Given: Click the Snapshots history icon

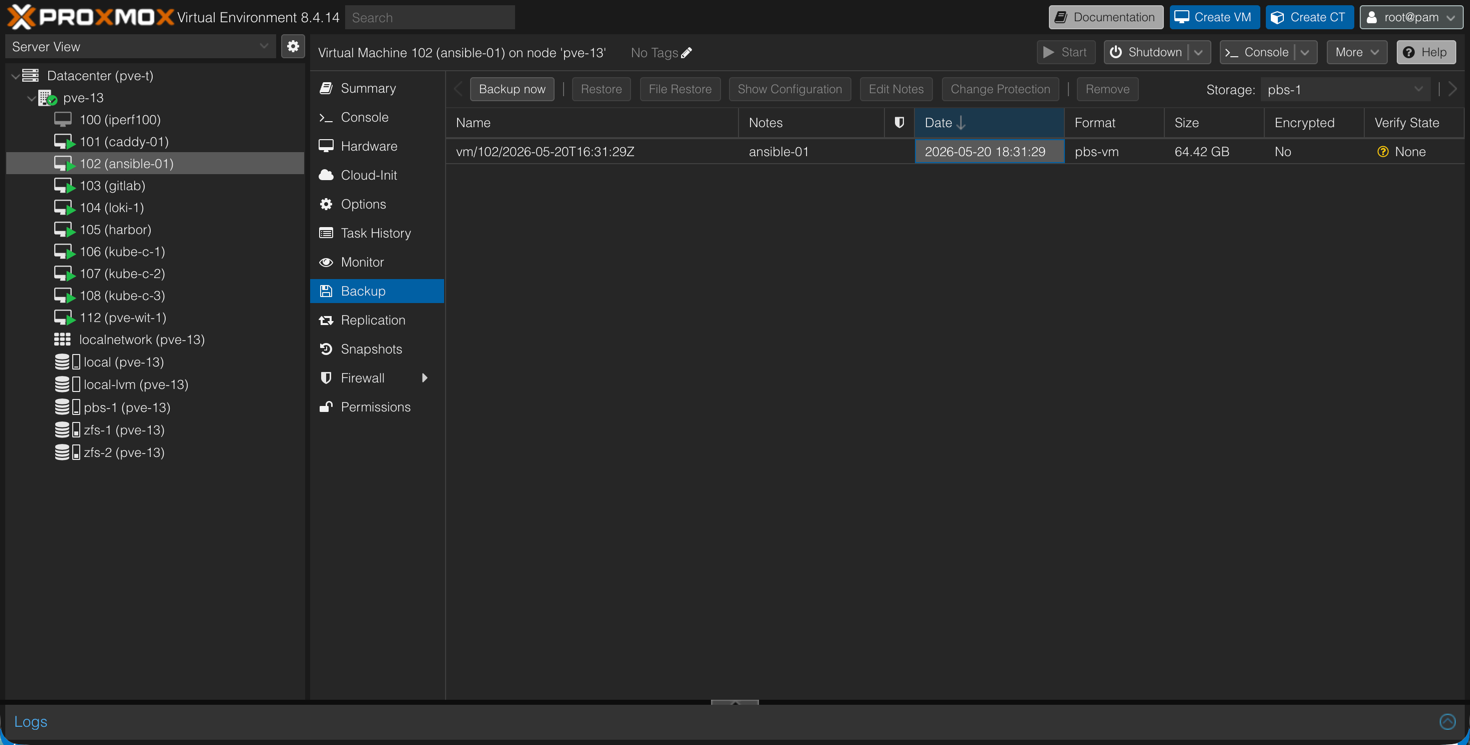Looking at the screenshot, I should 326,349.
